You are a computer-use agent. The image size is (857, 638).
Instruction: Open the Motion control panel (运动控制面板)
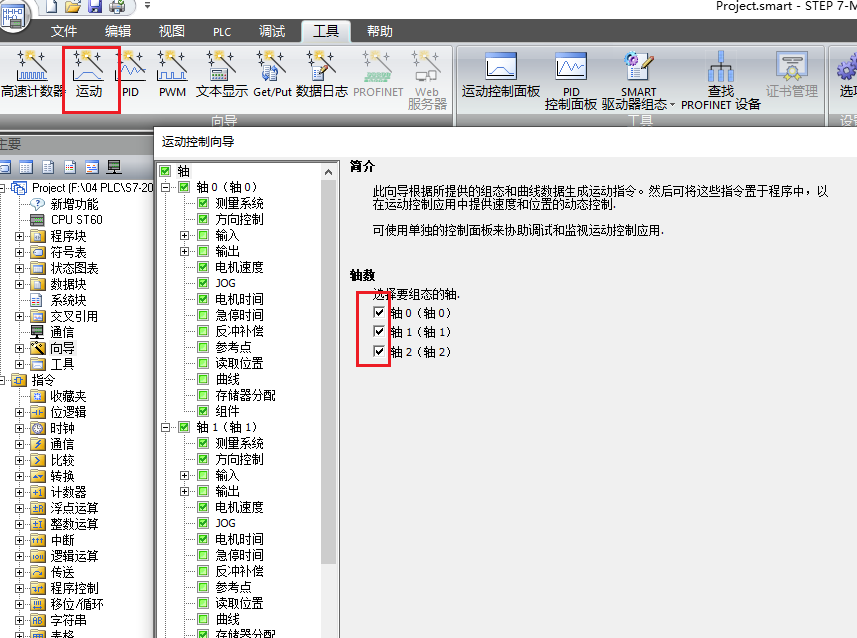(x=501, y=75)
